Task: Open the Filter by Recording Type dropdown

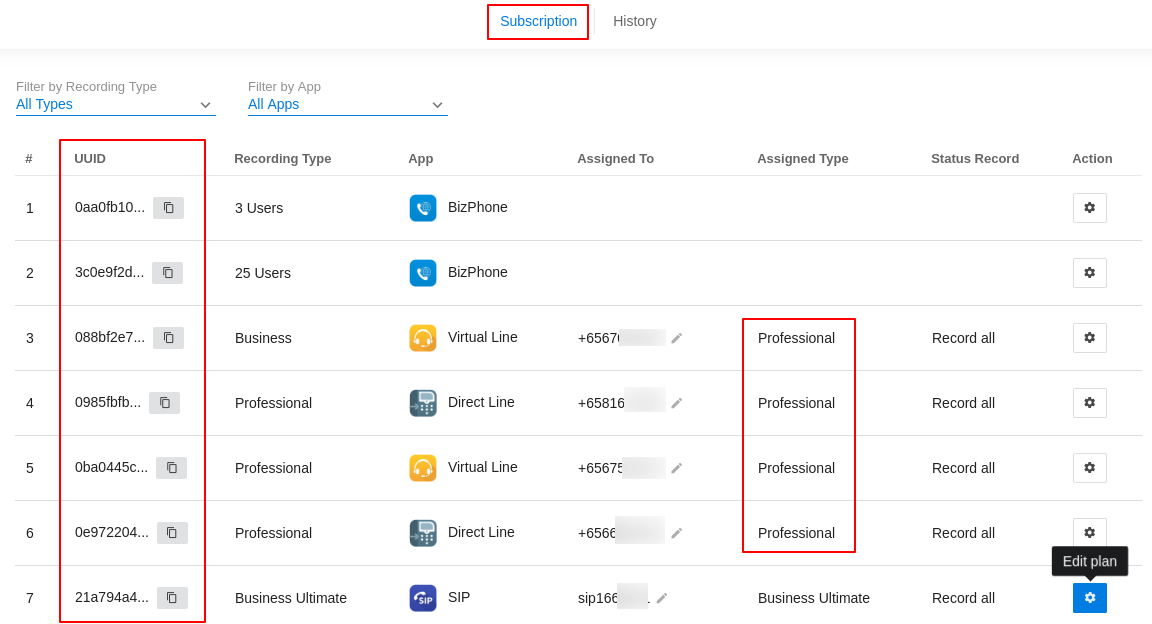Action: [115, 104]
